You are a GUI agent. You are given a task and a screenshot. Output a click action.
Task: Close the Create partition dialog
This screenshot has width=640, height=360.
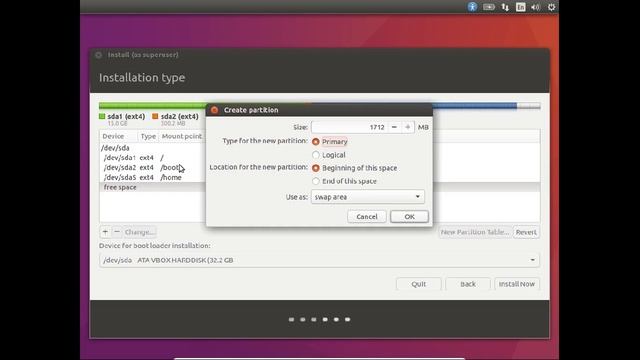click(x=215, y=110)
